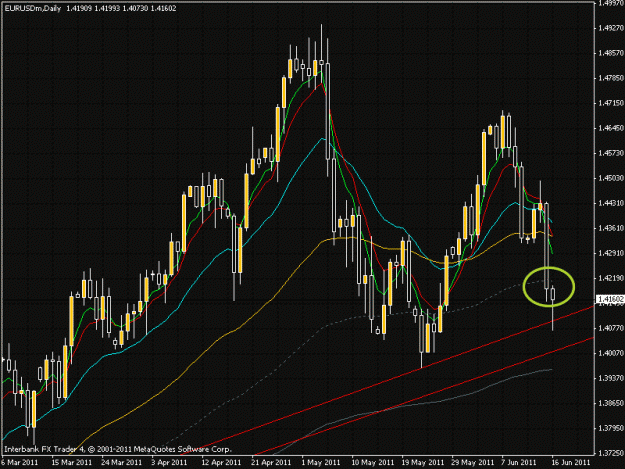Click the 19 May 2011 date label
The width and height of the screenshot is (625, 469).
pos(423,463)
